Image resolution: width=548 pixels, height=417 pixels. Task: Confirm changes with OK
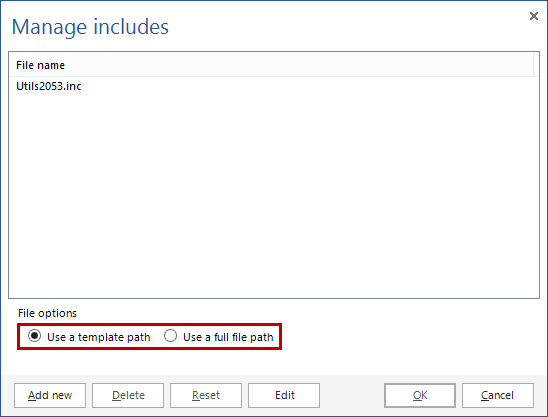click(x=420, y=395)
